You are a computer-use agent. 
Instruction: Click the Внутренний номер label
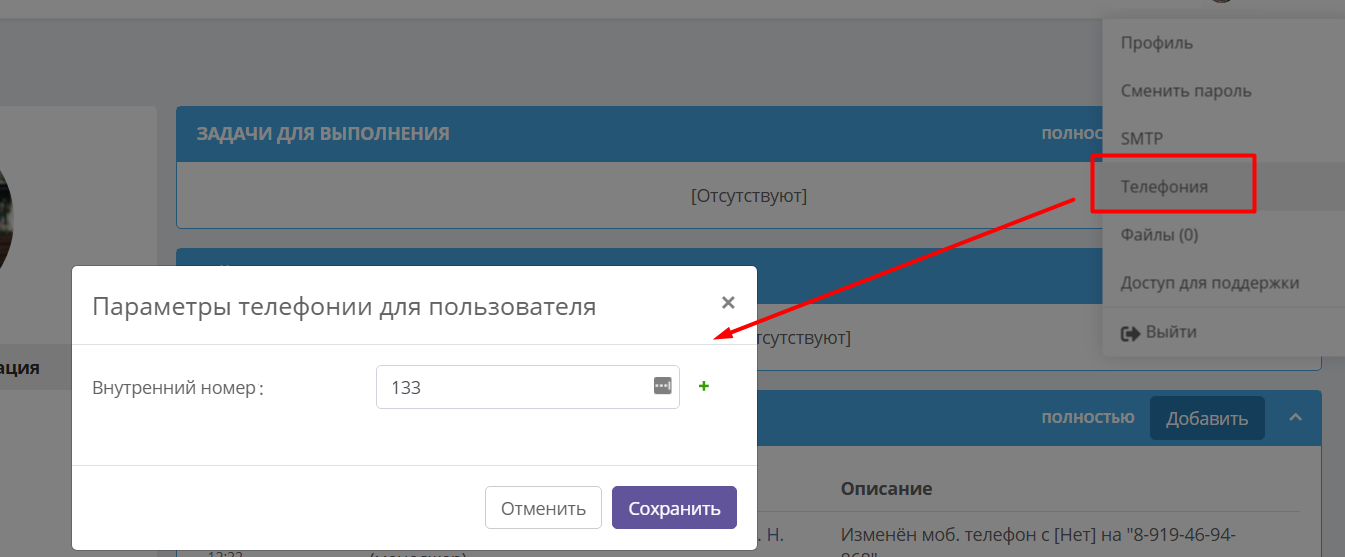point(177,388)
